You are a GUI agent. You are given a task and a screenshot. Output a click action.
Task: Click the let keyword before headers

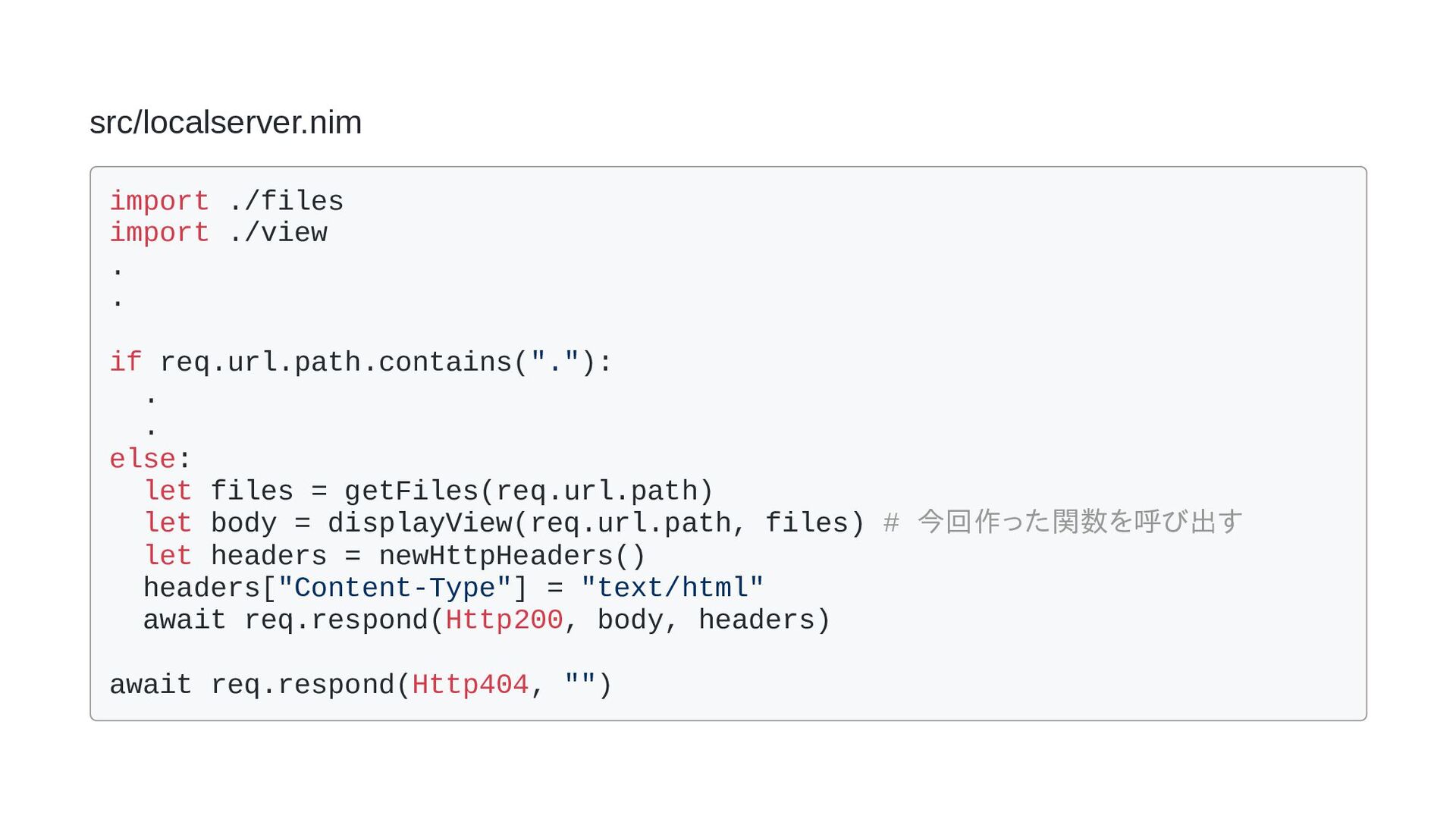(x=168, y=556)
